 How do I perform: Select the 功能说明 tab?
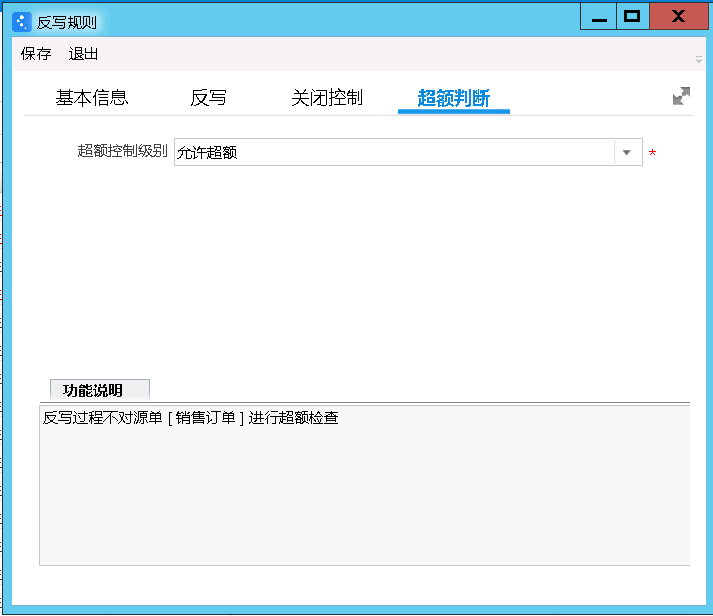click(x=100, y=390)
